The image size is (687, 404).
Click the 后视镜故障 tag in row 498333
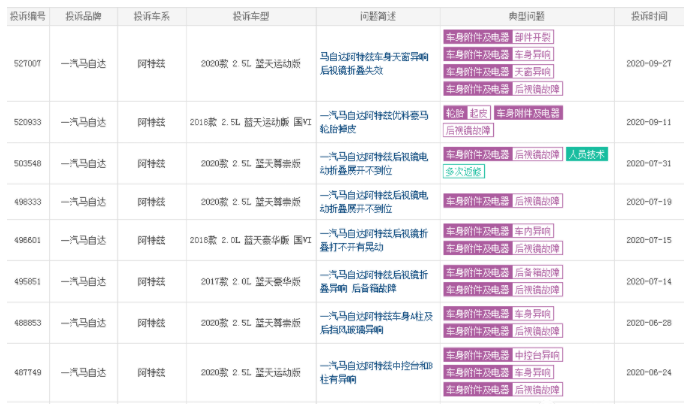point(537,201)
